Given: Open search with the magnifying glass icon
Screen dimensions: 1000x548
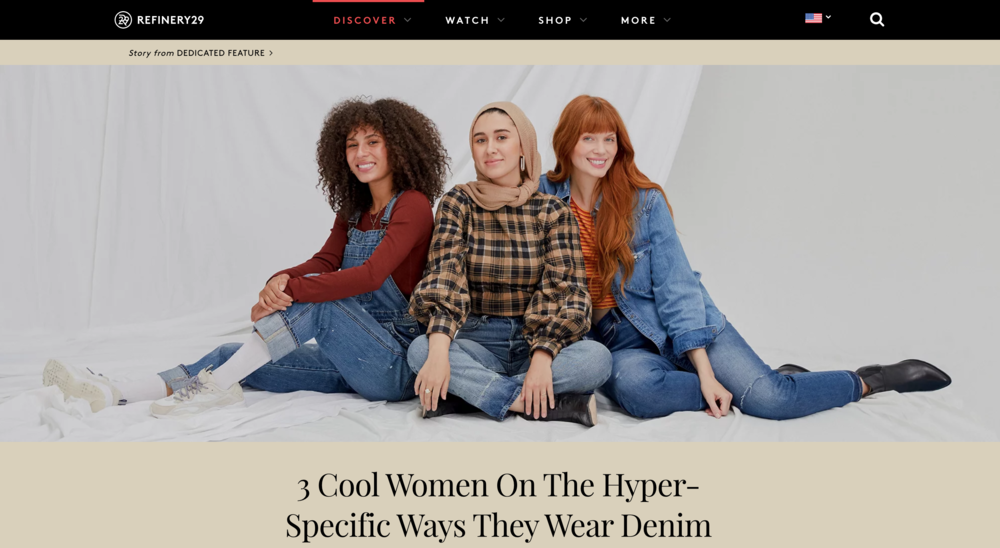Looking at the screenshot, I should click(x=877, y=20).
